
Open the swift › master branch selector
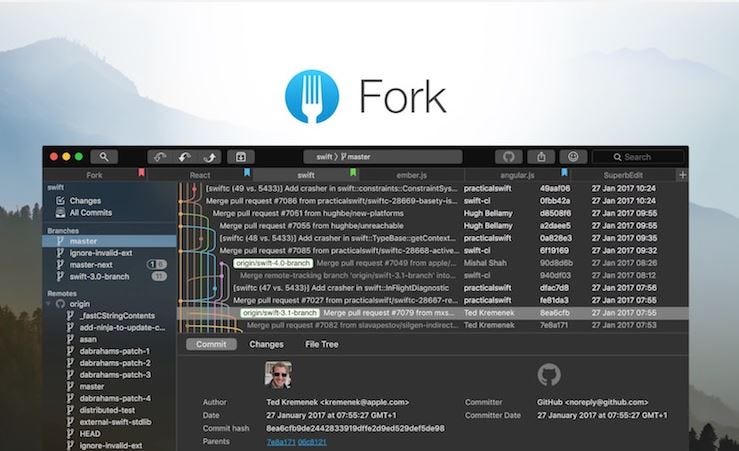click(x=383, y=157)
